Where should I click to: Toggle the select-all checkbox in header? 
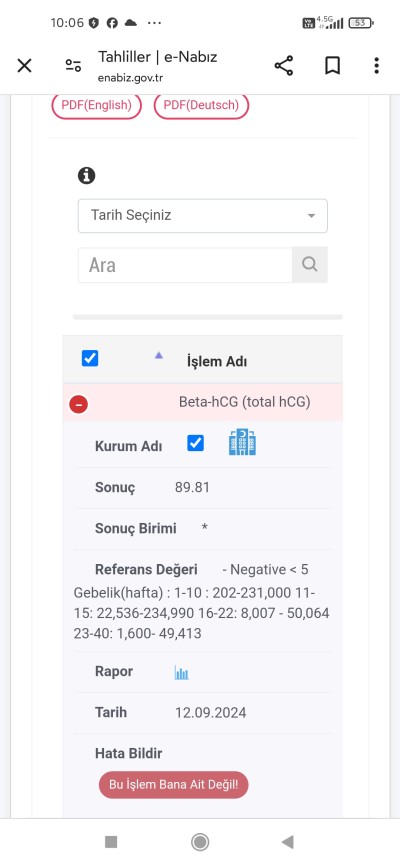pyautogui.click(x=90, y=358)
